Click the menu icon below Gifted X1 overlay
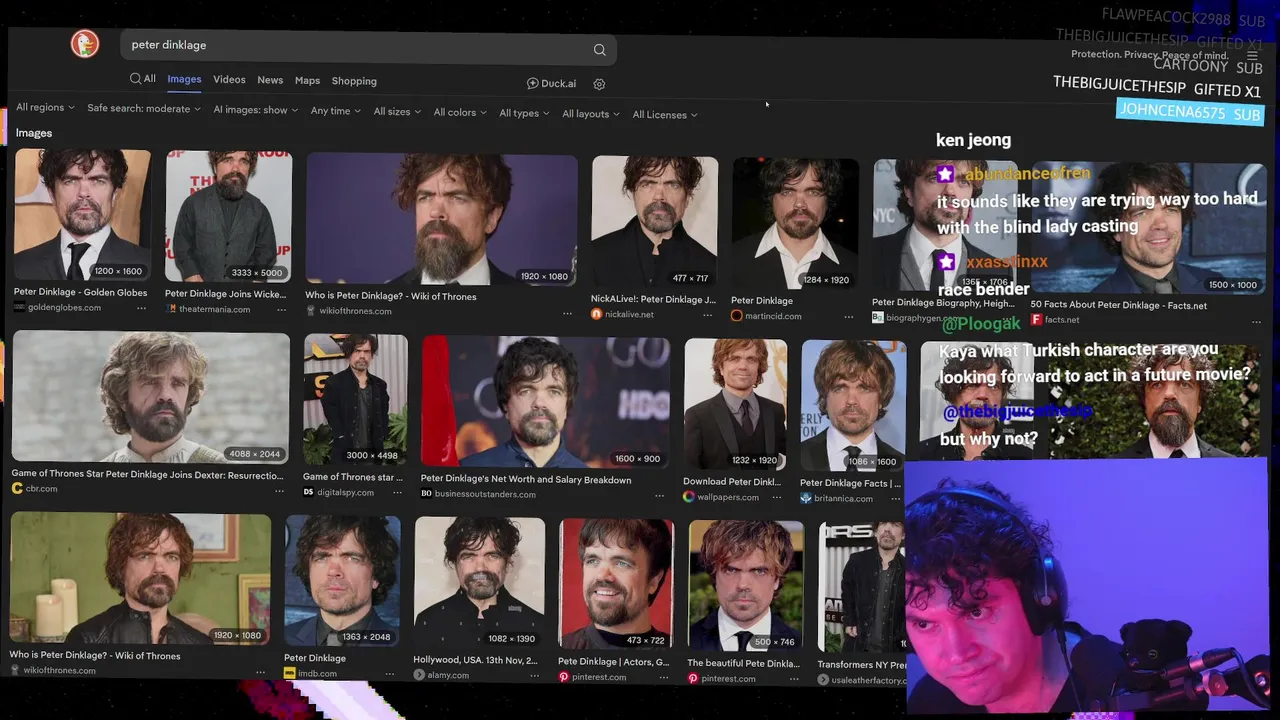Image resolution: width=1280 pixels, height=720 pixels. [1252, 55]
